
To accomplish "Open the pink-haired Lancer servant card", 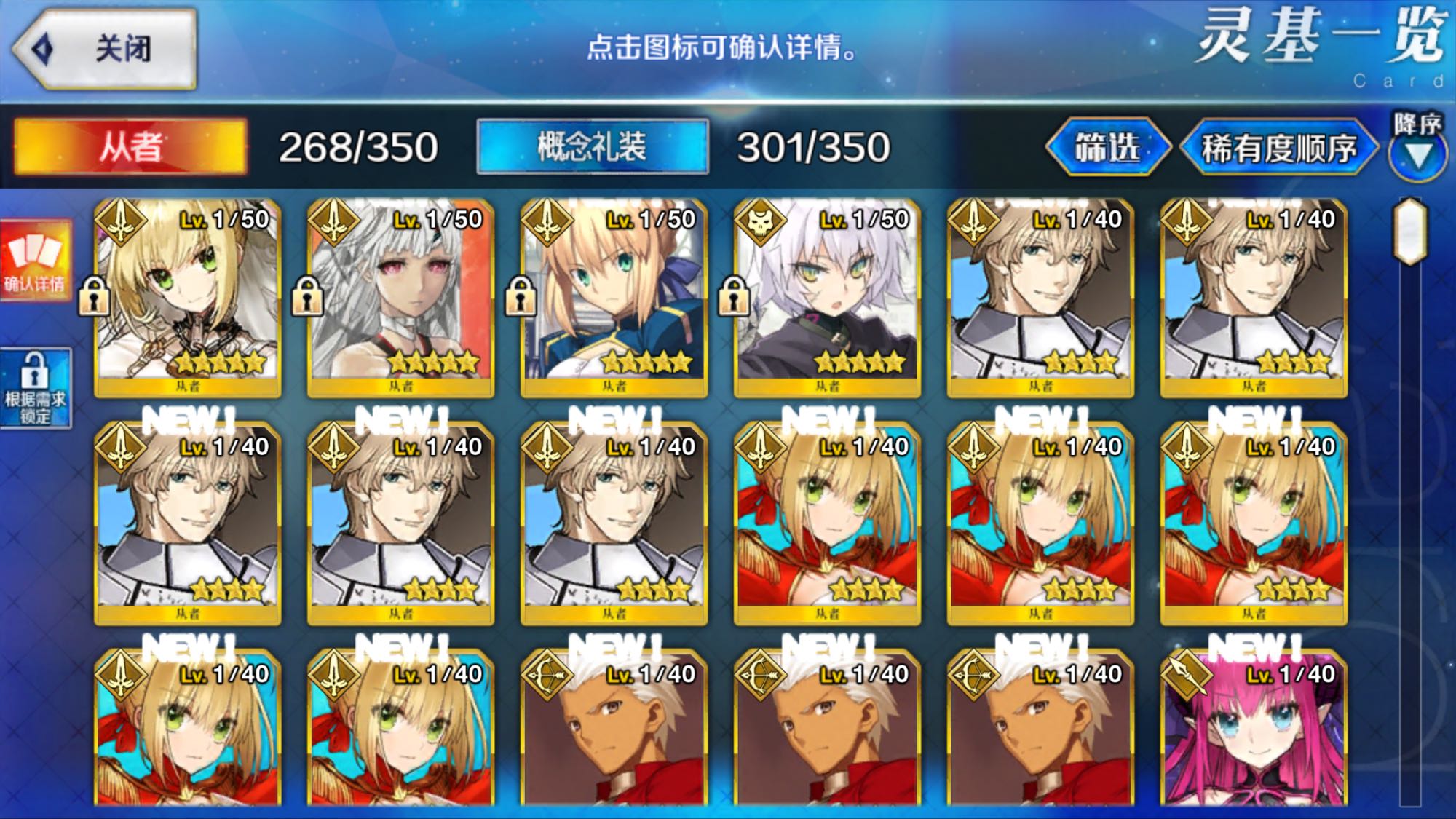I will 1254,728.
